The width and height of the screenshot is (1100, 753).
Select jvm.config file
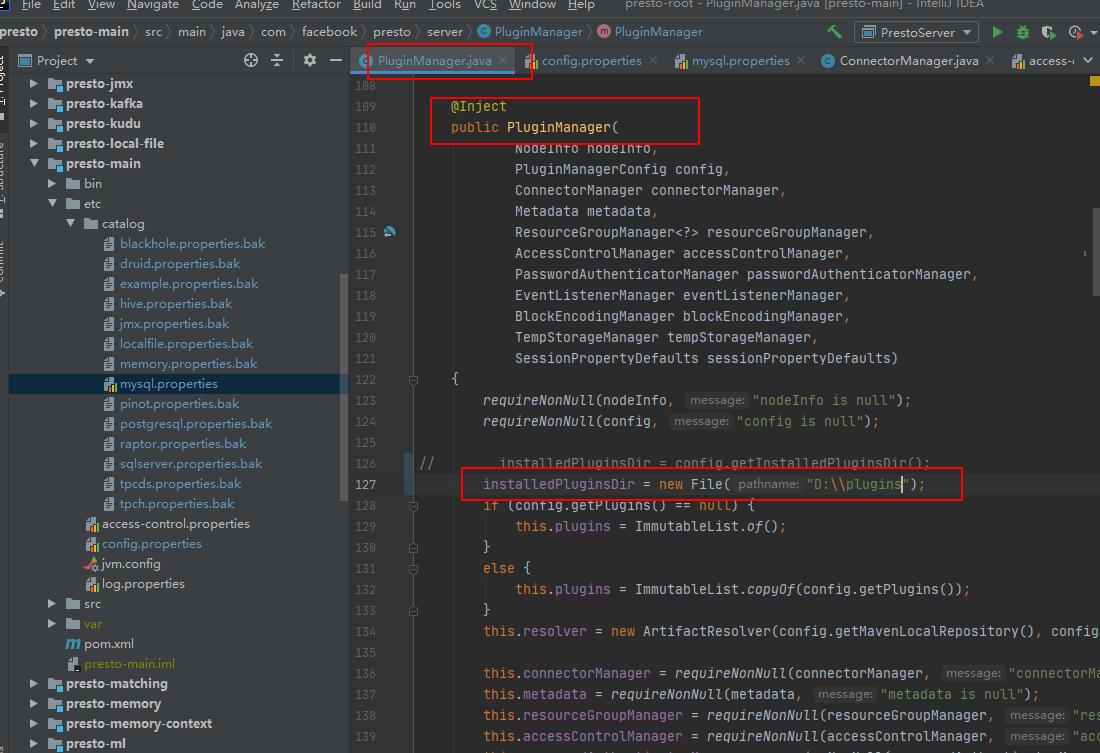[x=130, y=564]
